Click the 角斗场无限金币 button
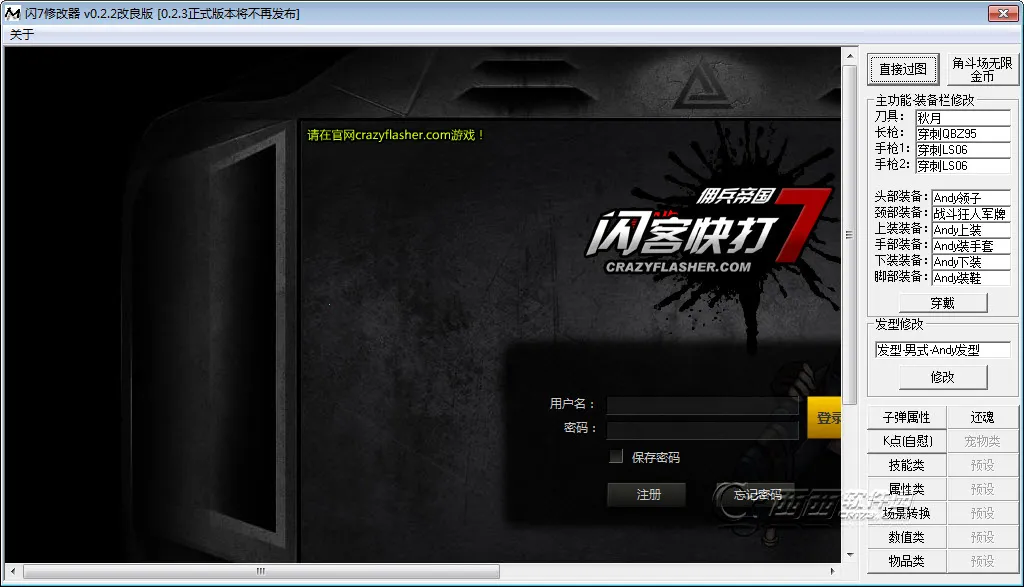Viewport: 1024px width, 587px height. click(981, 70)
